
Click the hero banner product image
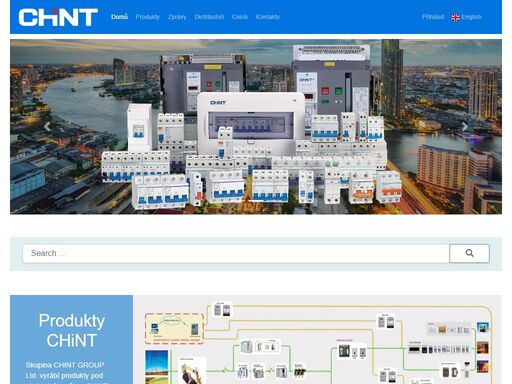click(x=256, y=127)
